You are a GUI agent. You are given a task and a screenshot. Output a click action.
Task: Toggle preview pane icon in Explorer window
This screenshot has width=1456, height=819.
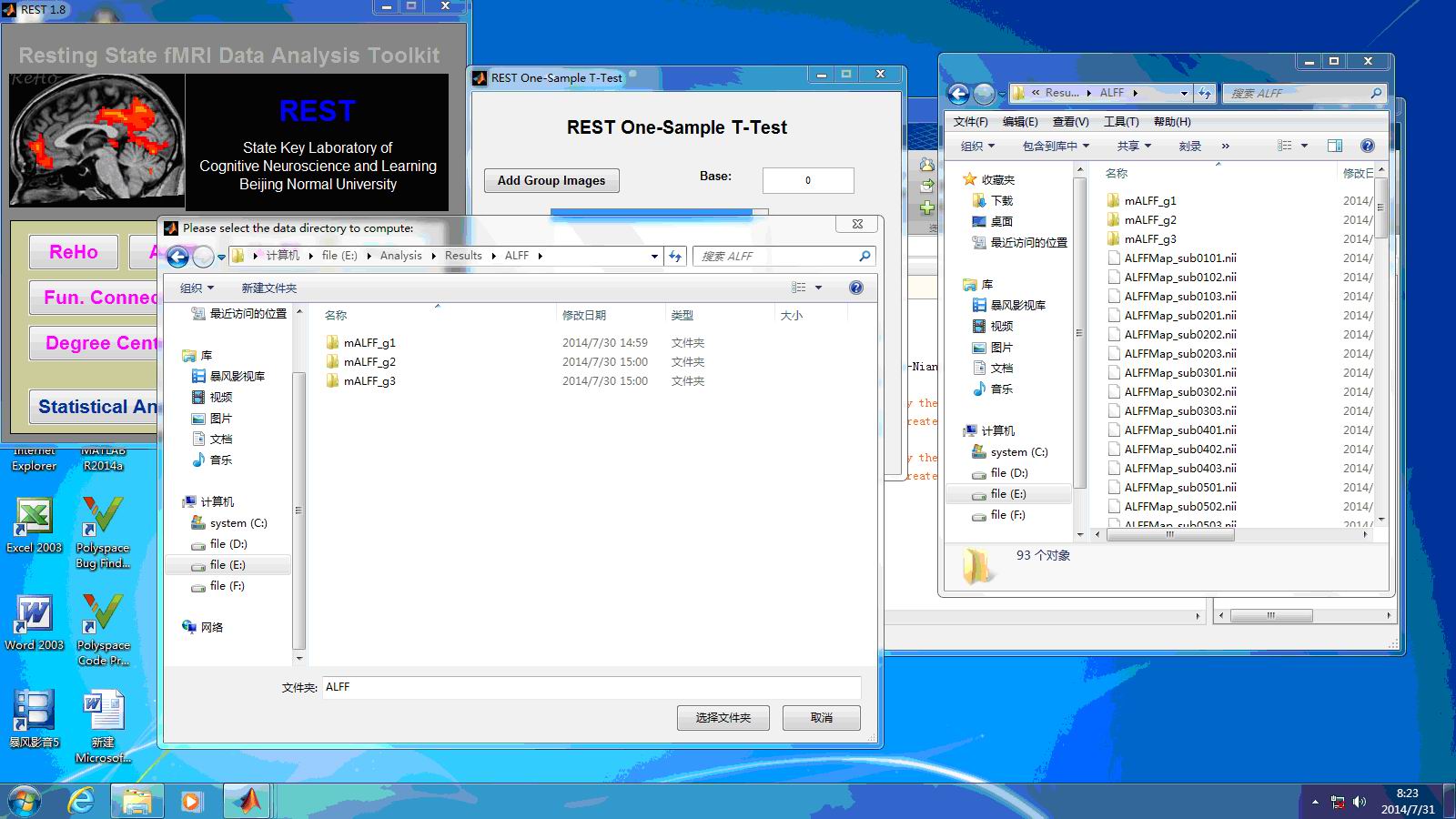click(x=1335, y=146)
